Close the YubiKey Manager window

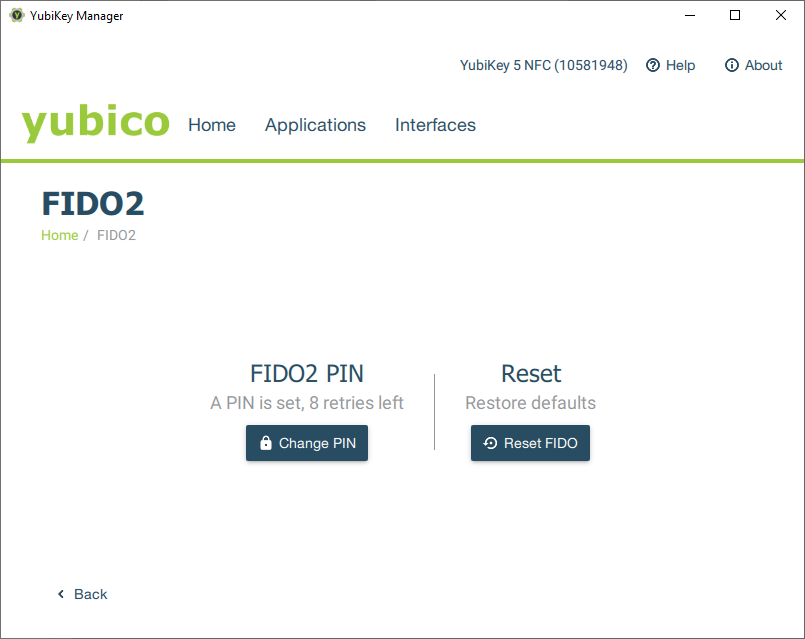[x=781, y=15]
